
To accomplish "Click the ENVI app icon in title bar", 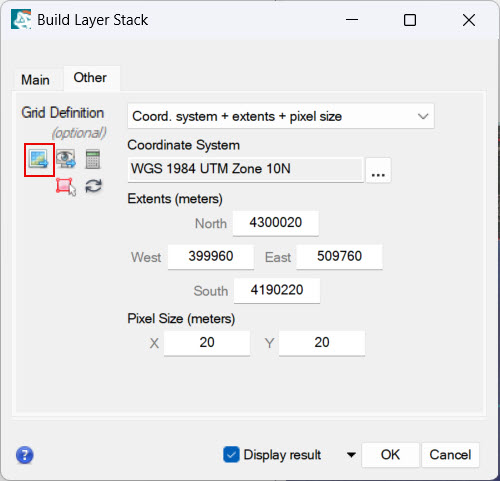I will [x=21, y=20].
